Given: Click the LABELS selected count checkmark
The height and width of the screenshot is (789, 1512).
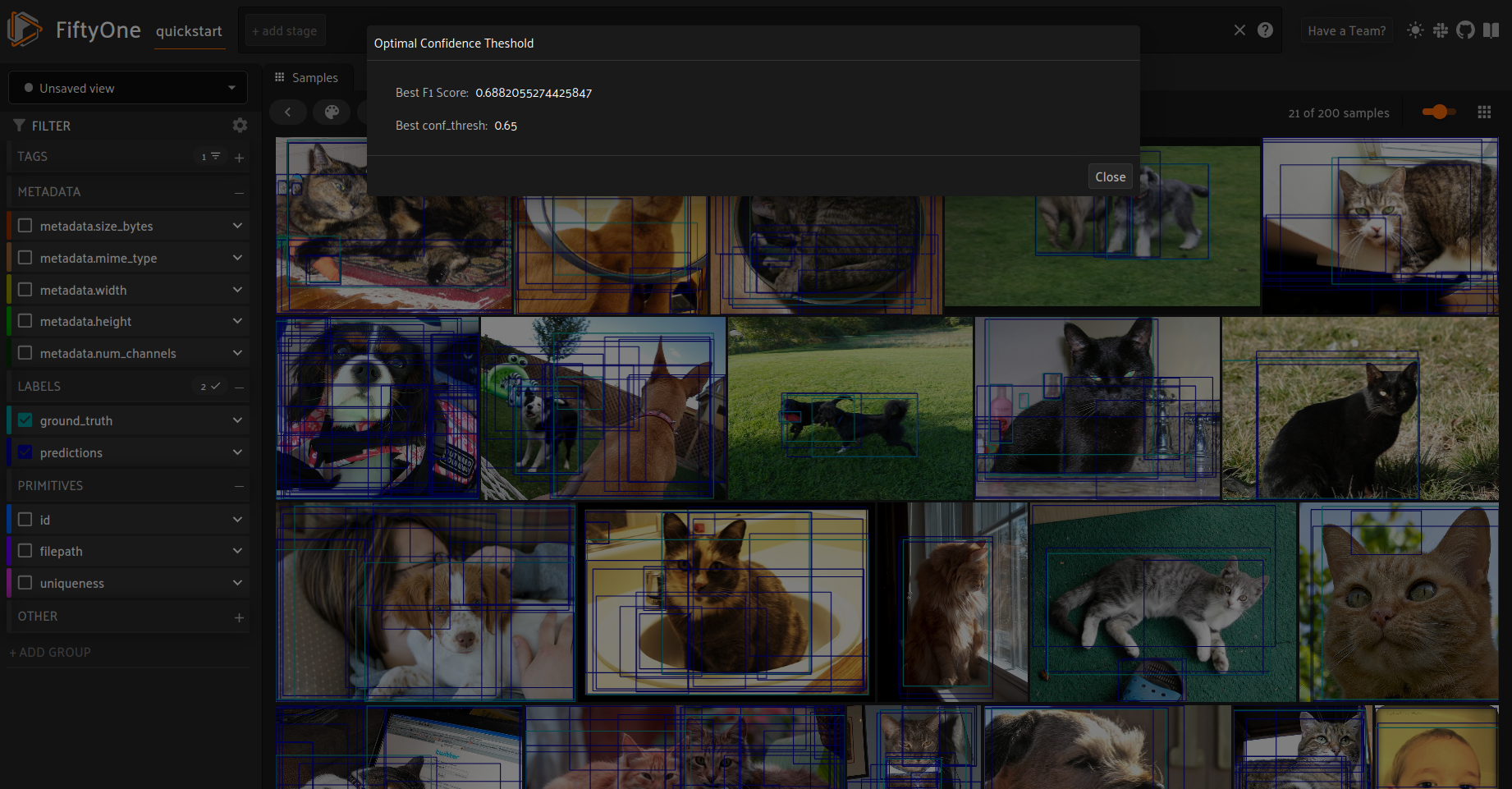Looking at the screenshot, I should [x=211, y=386].
